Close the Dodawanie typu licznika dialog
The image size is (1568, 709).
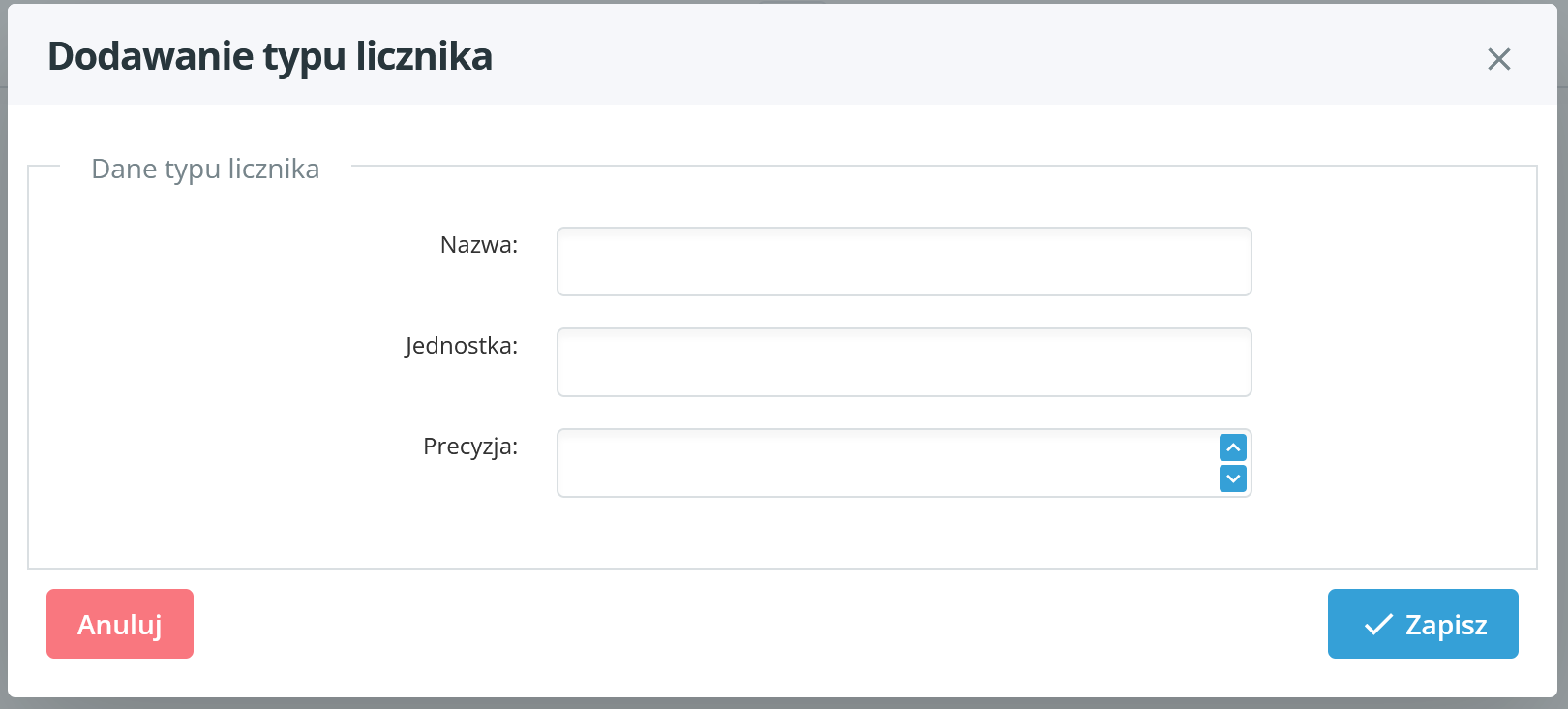coord(1498,59)
